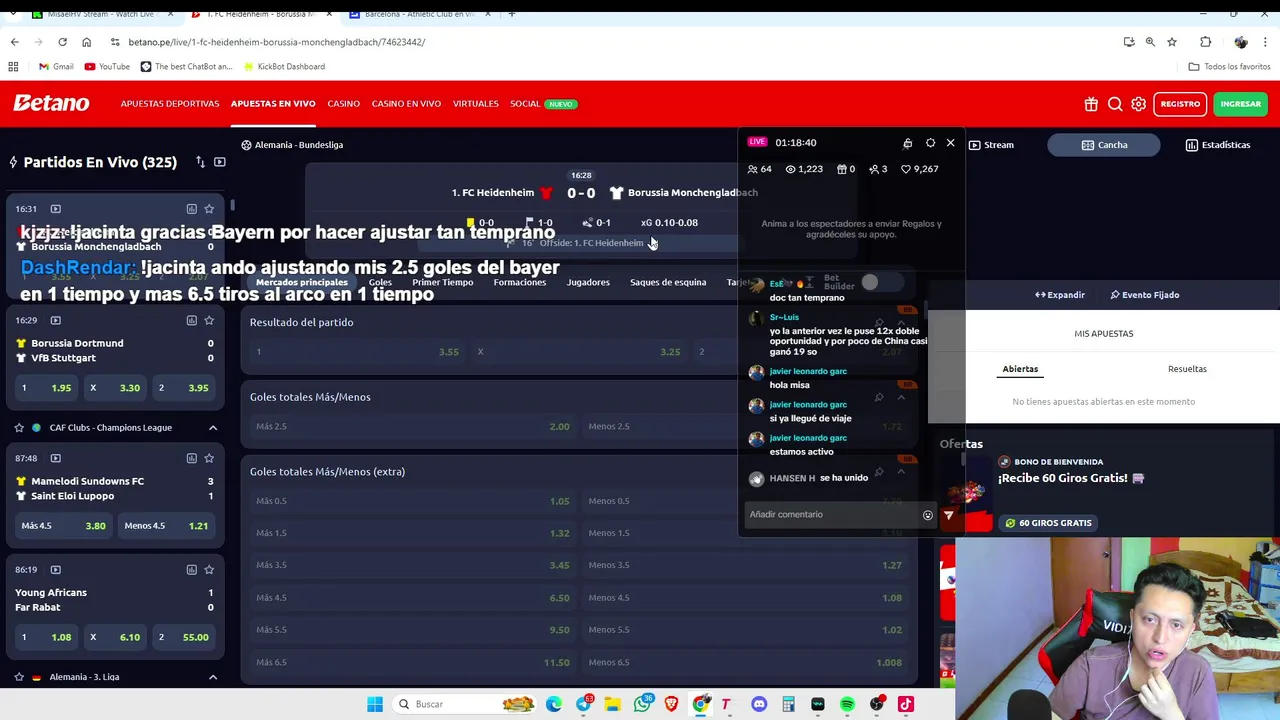Favorite the Mamelodi Sundowns match star
The height and width of the screenshot is (720, 1280).
(209, 458)
